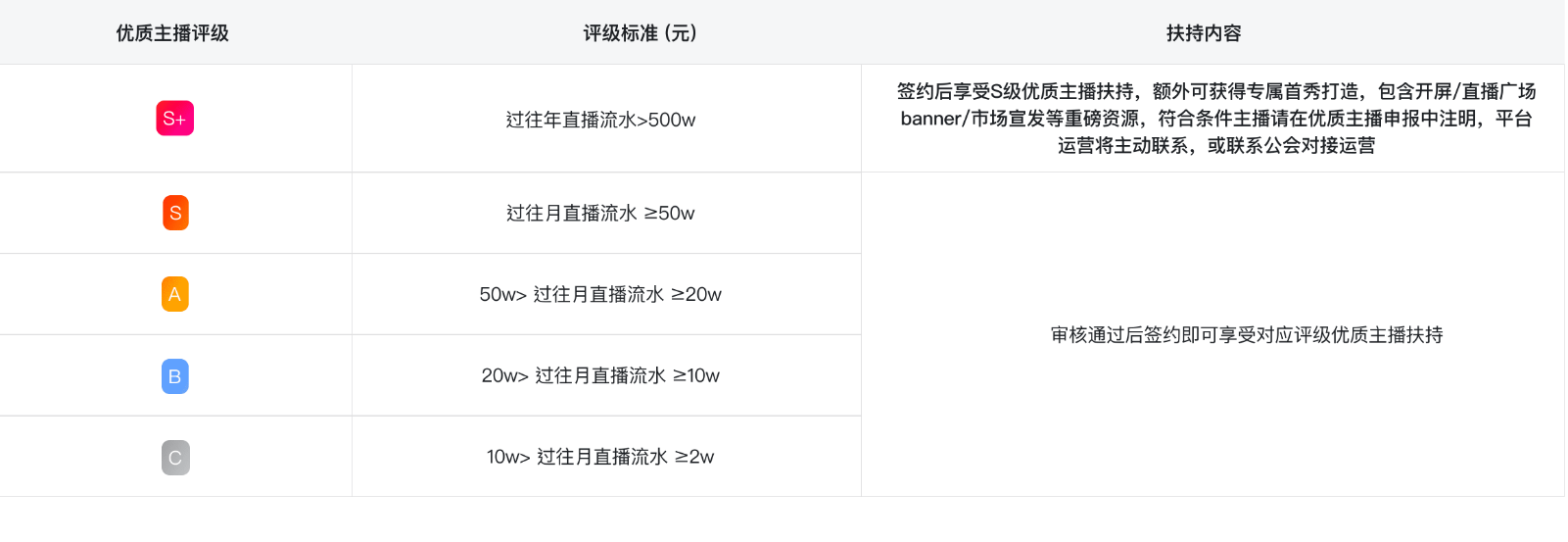Screen dimensions: 1568x542
Task: Click the 审核通过后签约即可享受对应评级 support text
Action: point(1246,335)
